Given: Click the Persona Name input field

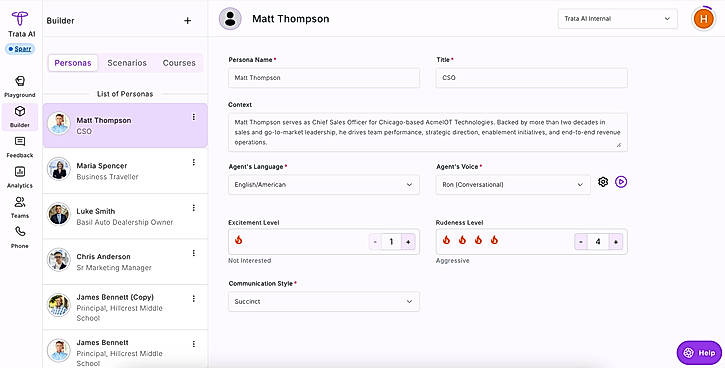Looking at the screenshot, I should coord(324,78).
